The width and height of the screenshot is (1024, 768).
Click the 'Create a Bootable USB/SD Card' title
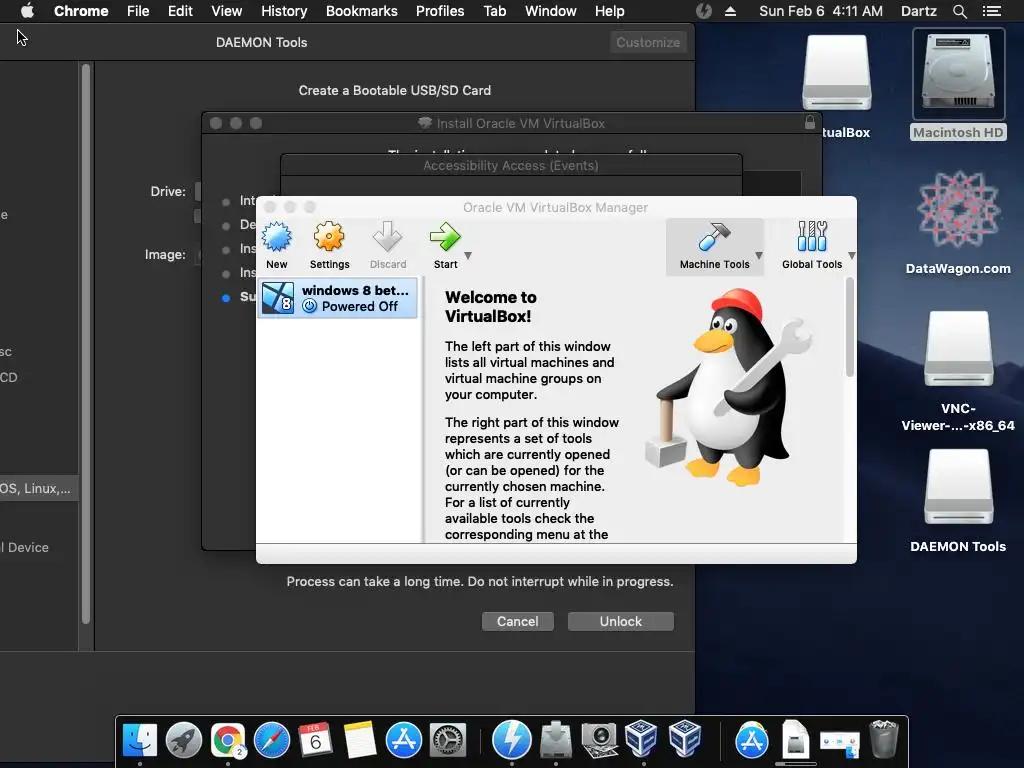point(394,90)
